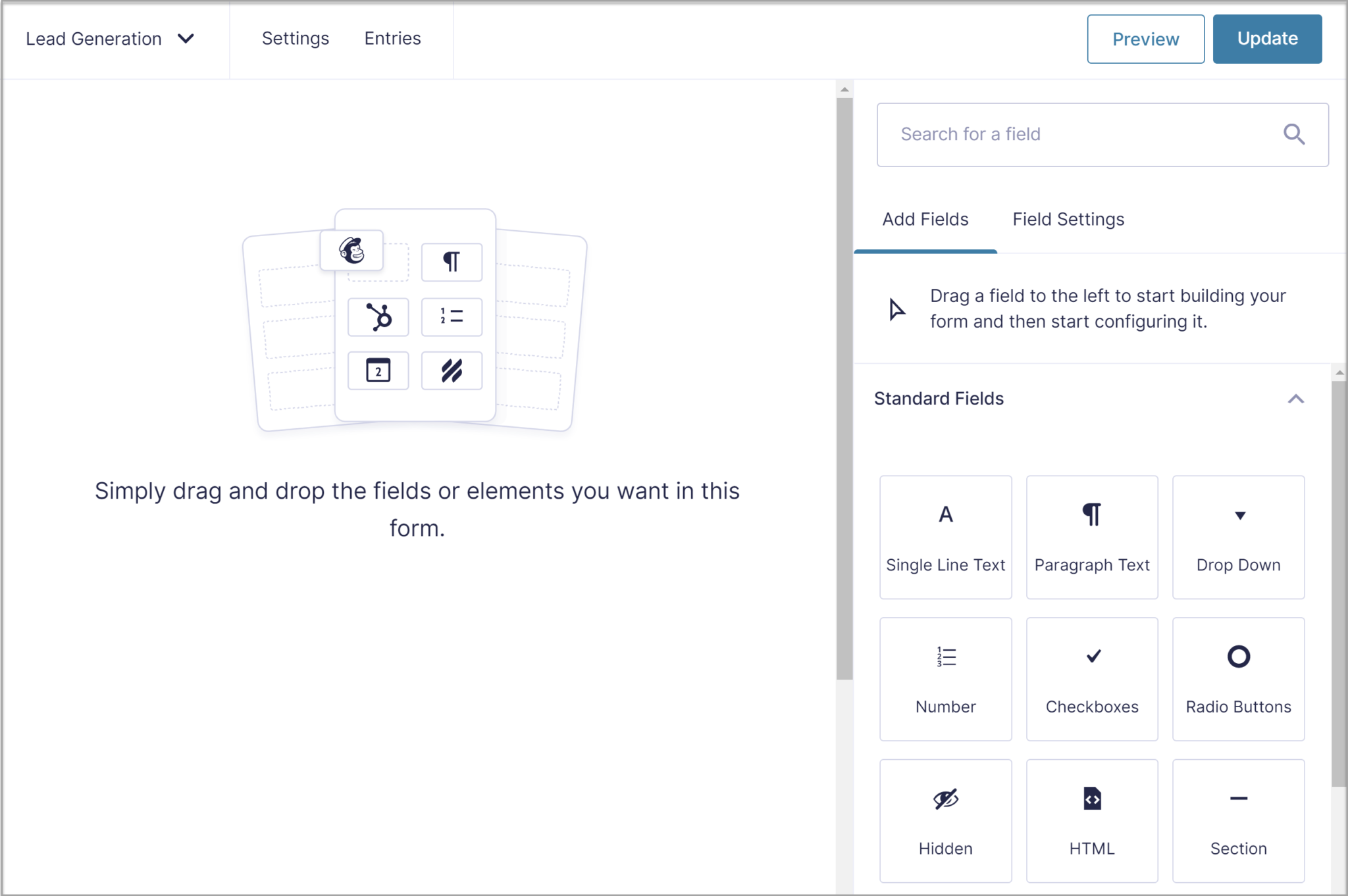Click inside the Search for a field box
Image resolution: width=1348 pixels, height=896 pixels.
click(x=1053, y=134)
